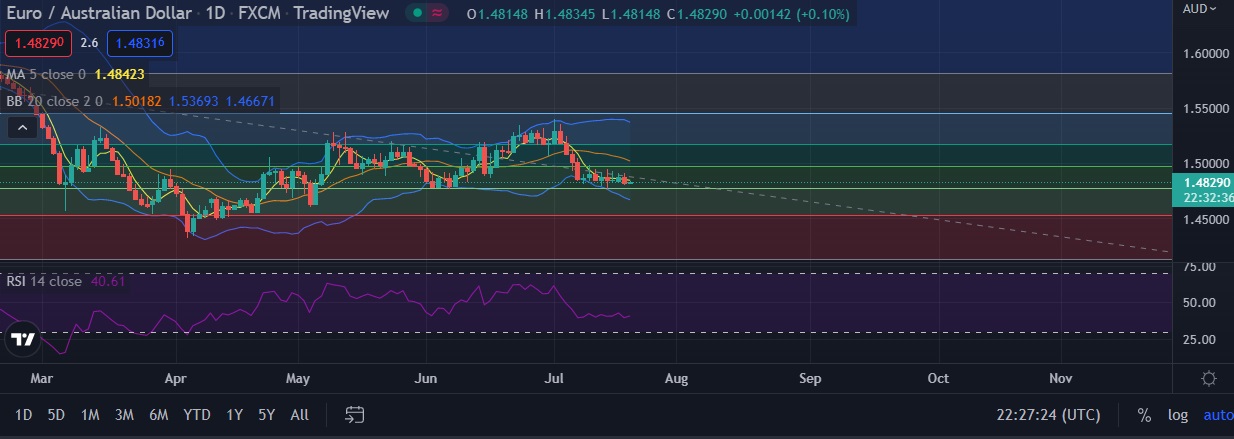1234x439 pixels.
Task: Select the 3M date range
Action: [x=124, y=414]
